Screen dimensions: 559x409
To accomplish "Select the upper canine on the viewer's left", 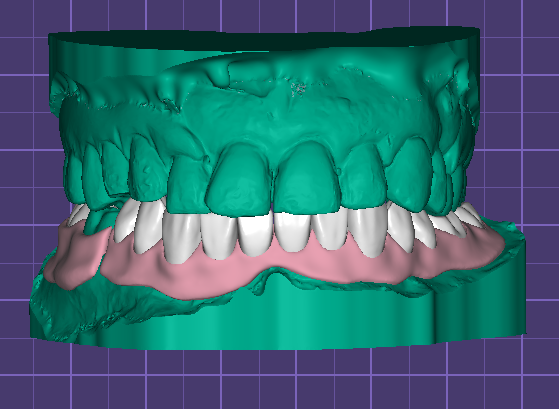I will coord(148,169).
